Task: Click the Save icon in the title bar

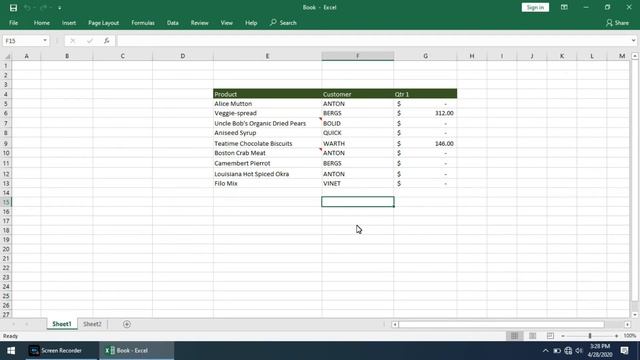Action: point(13,8)
